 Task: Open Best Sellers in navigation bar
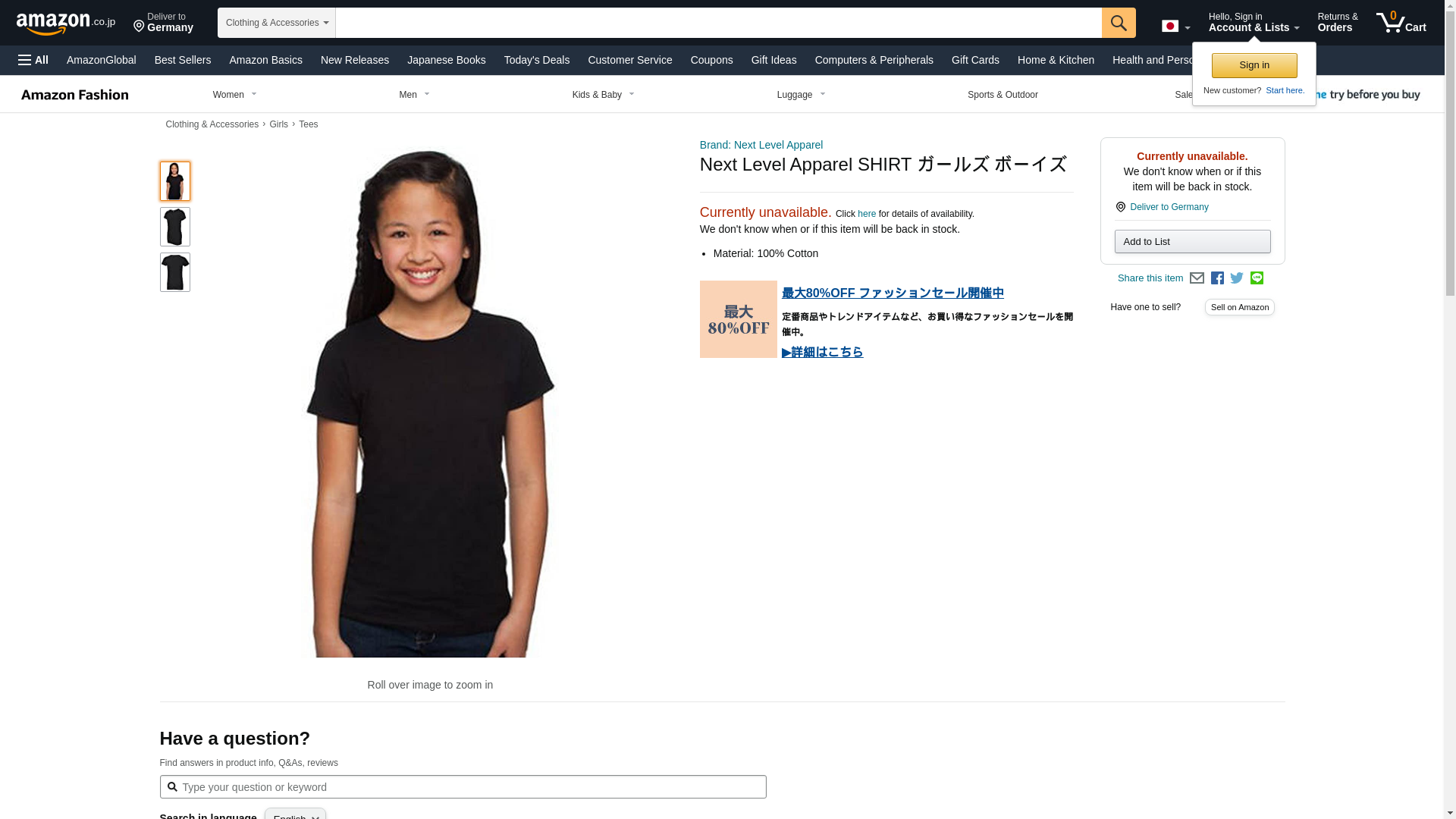pos(183,60)
